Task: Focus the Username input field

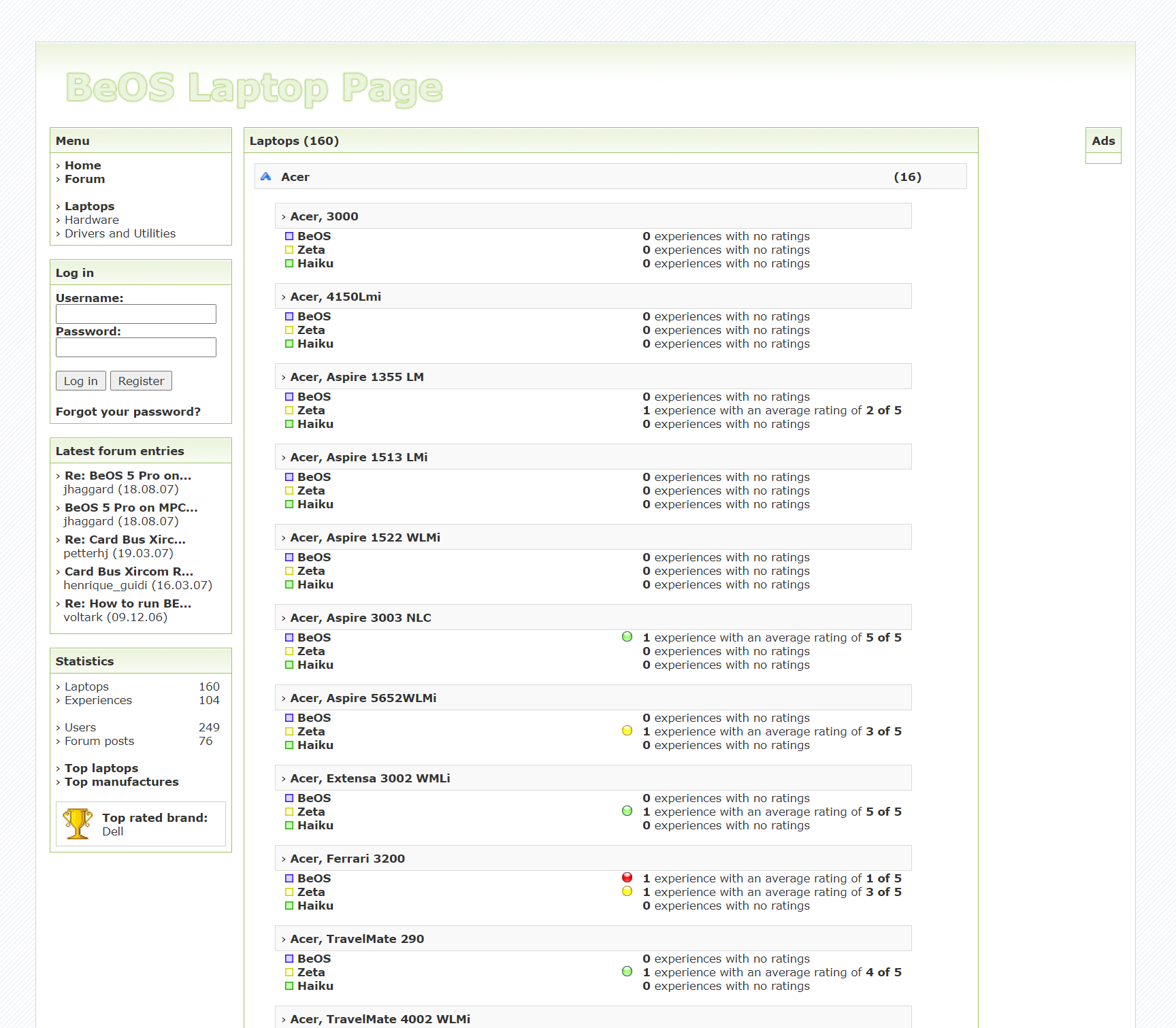Action: (136, 314)
